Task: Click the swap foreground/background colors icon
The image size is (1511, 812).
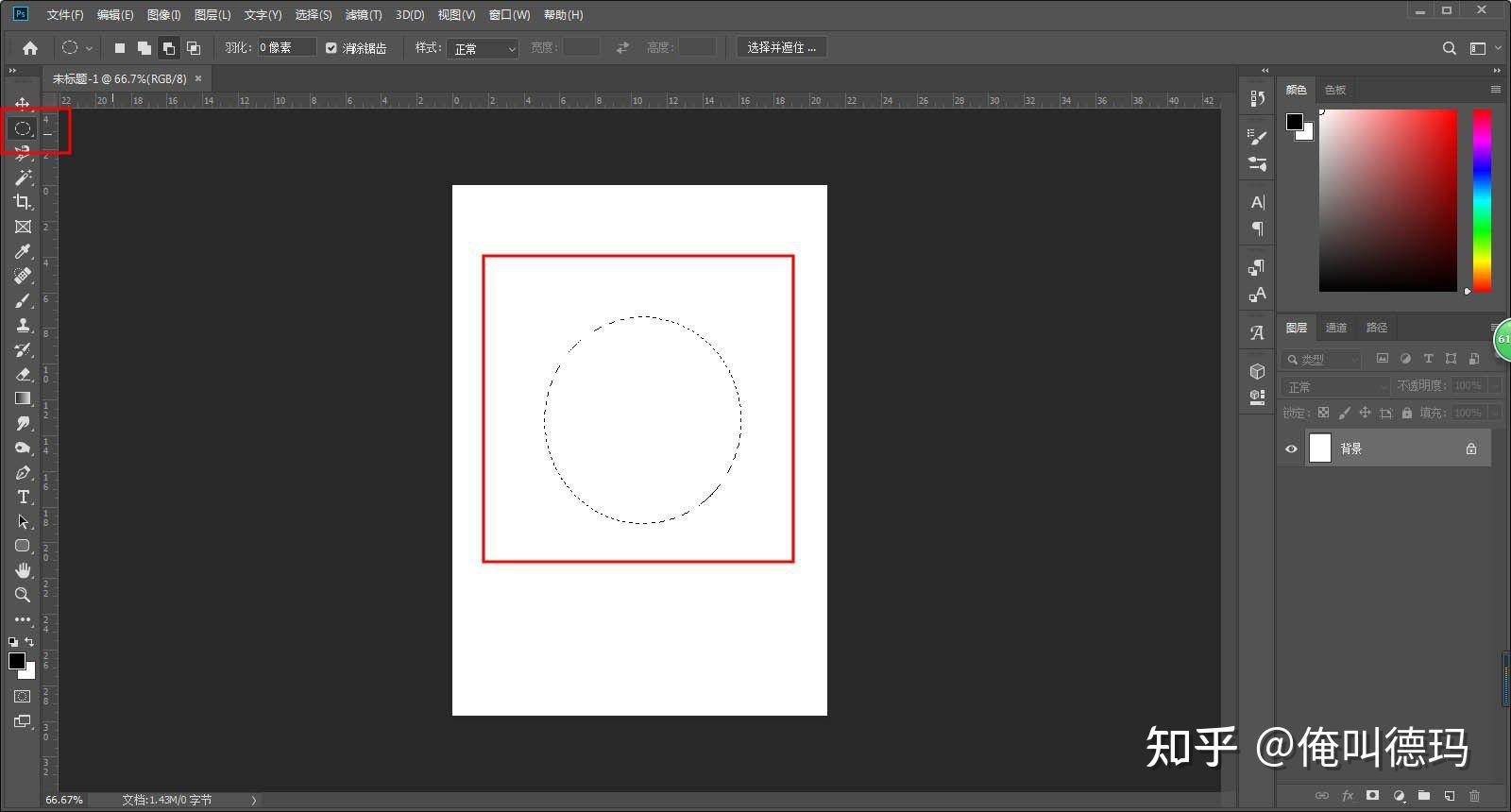Action: click(29, 642)
